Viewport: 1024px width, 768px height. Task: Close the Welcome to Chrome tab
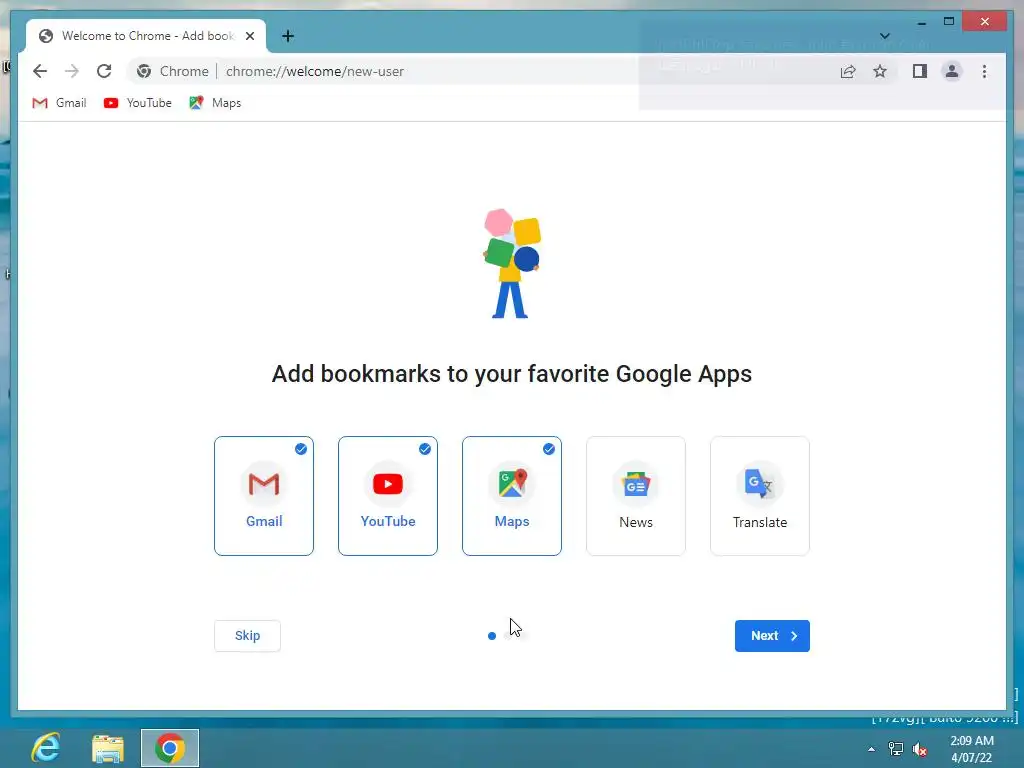(249, 36)
